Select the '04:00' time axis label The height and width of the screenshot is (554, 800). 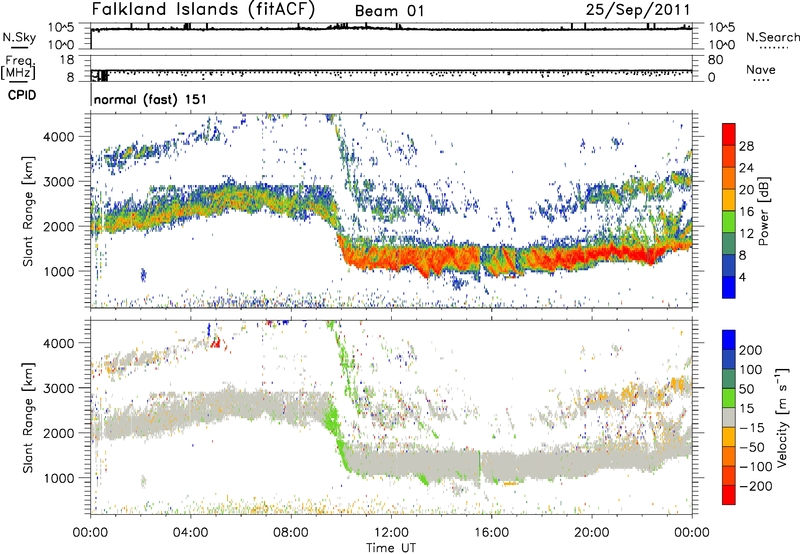[x=191, y=533]
